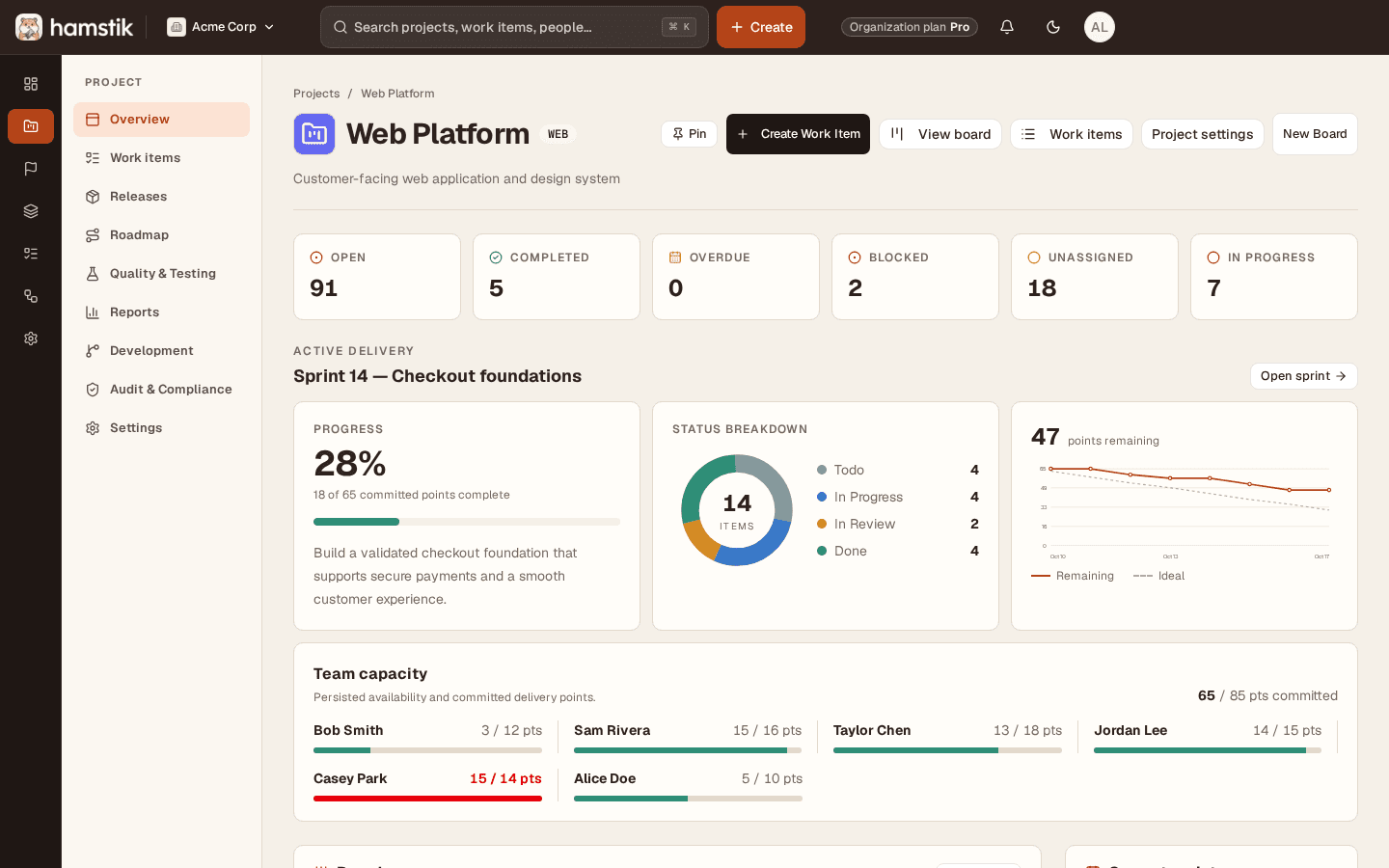
Task: Expand the Acme Corp organization switcher
Action: (221, 27)
